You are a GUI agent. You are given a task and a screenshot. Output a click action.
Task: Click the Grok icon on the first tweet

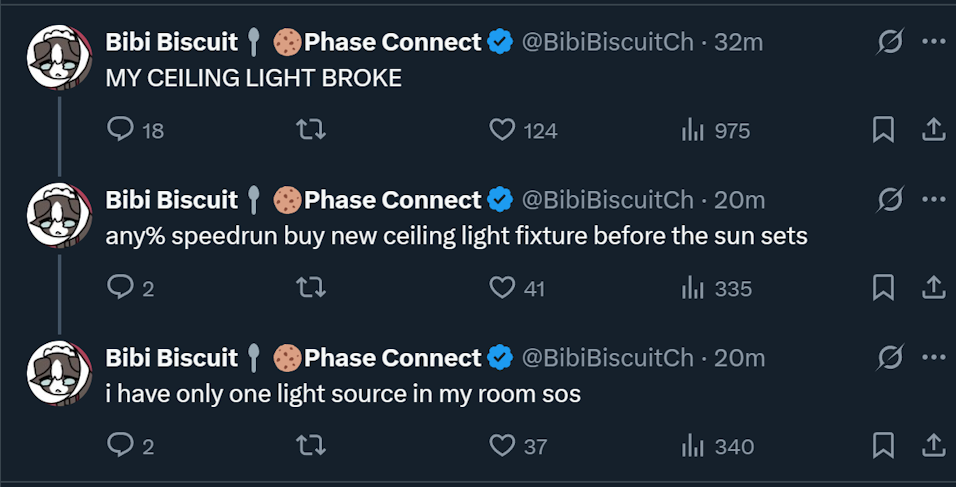887,42
